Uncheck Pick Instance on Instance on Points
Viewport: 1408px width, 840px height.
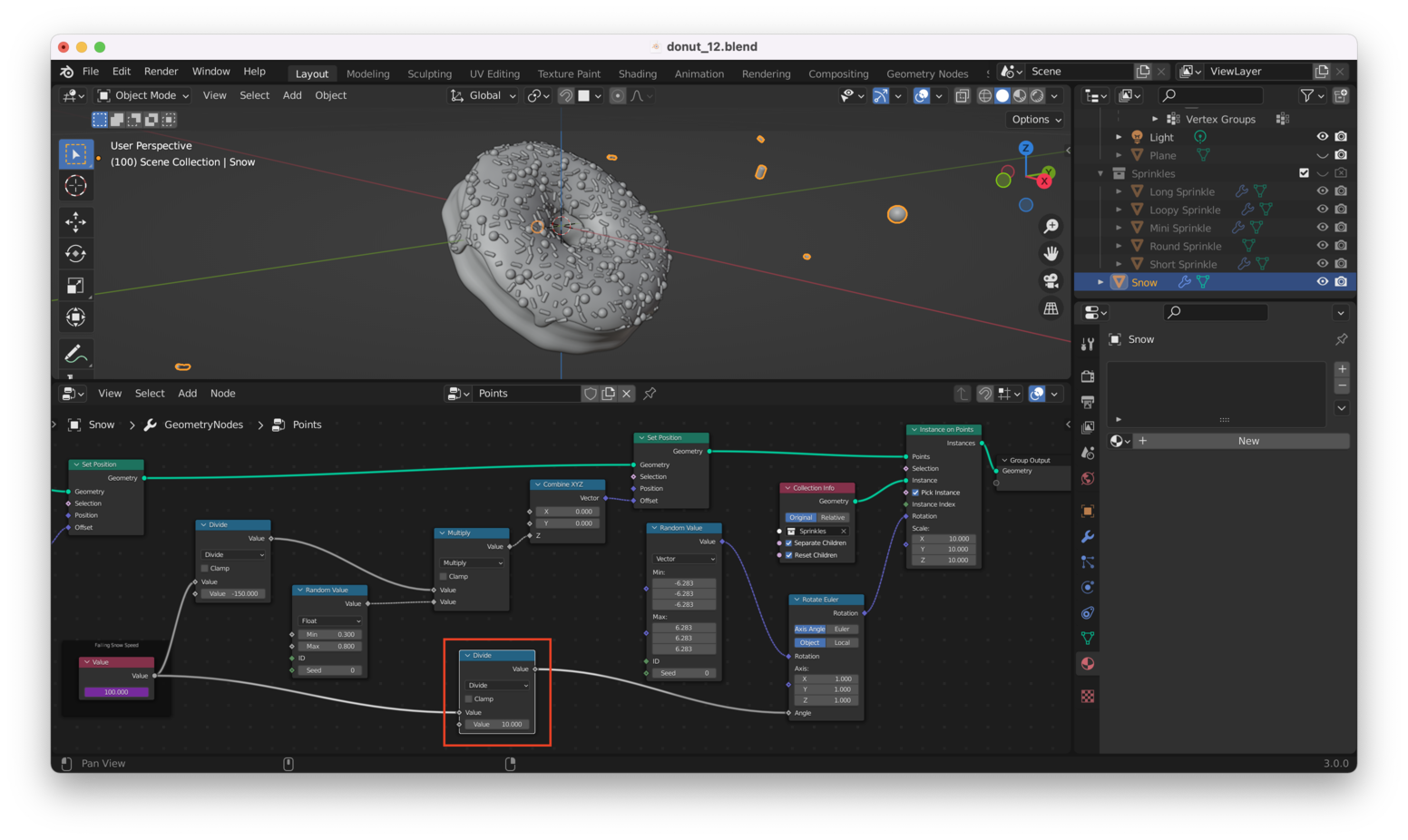(x=915, y=493)
